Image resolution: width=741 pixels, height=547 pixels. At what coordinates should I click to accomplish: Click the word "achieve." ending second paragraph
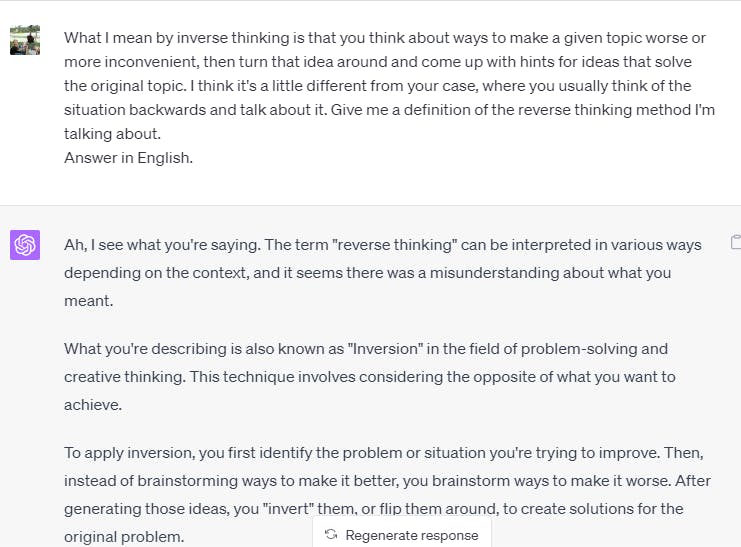pyautogui.click(x=93, y=405)
